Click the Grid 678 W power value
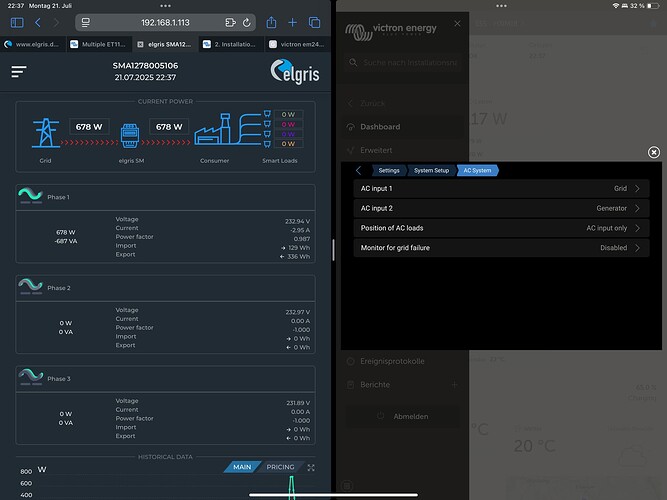Viewport: 667px width, 500px height. coord(89,127)
